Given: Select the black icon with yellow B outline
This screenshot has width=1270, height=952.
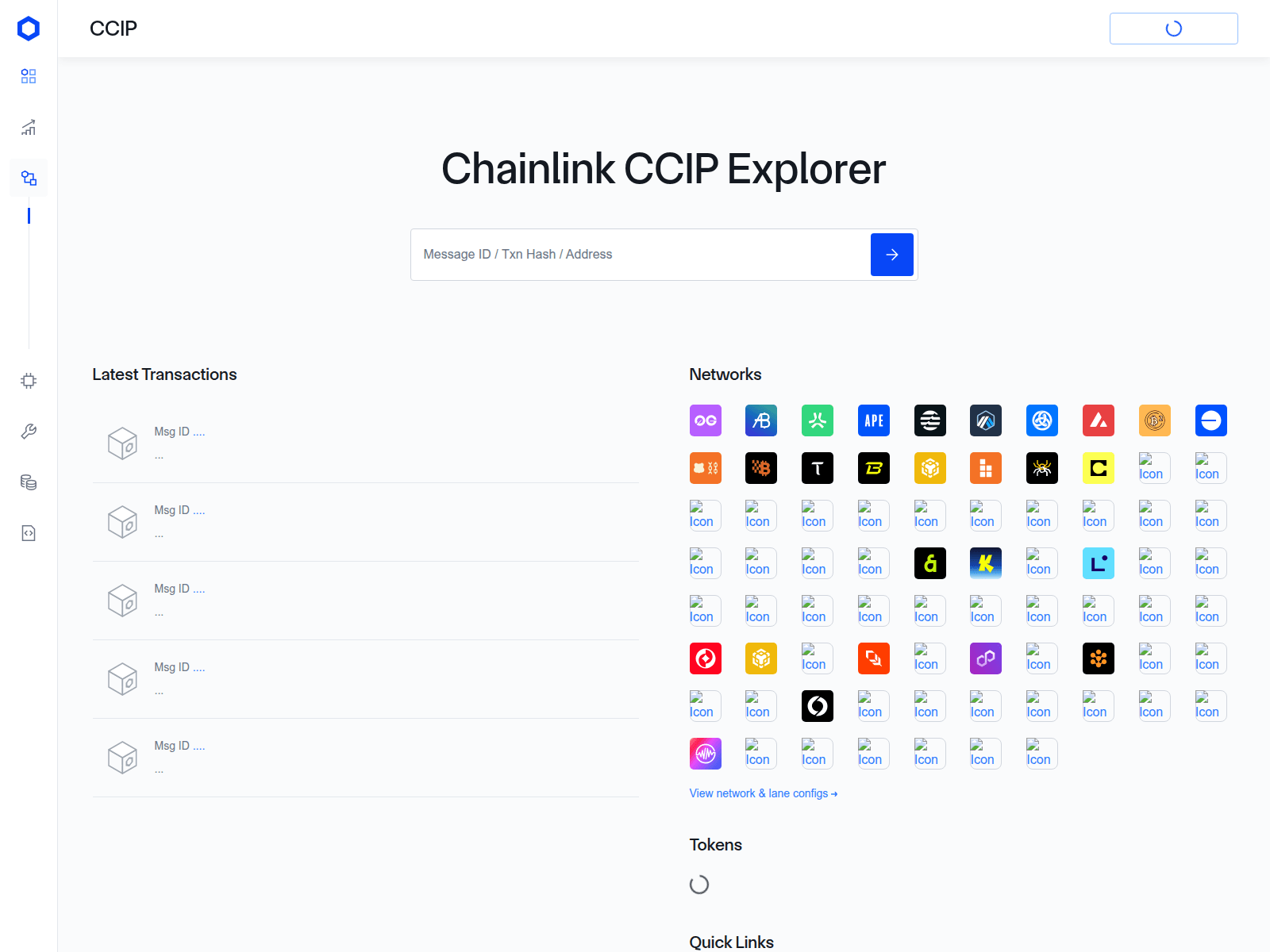Looking at the screenshot, I should point(874,468).
